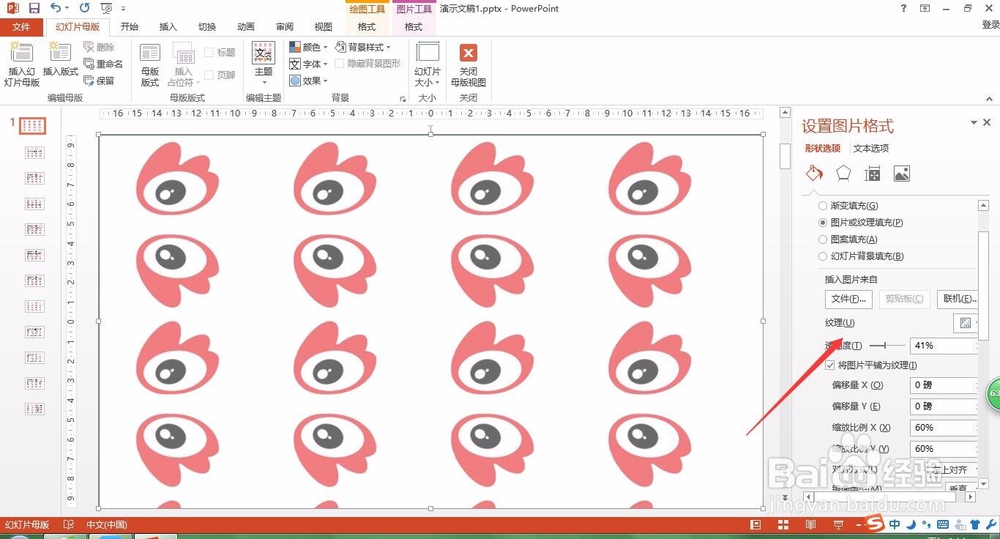Edit the Offset X (偏移量 X) field
Screen dimensions: 1000x539
[942, 385]
